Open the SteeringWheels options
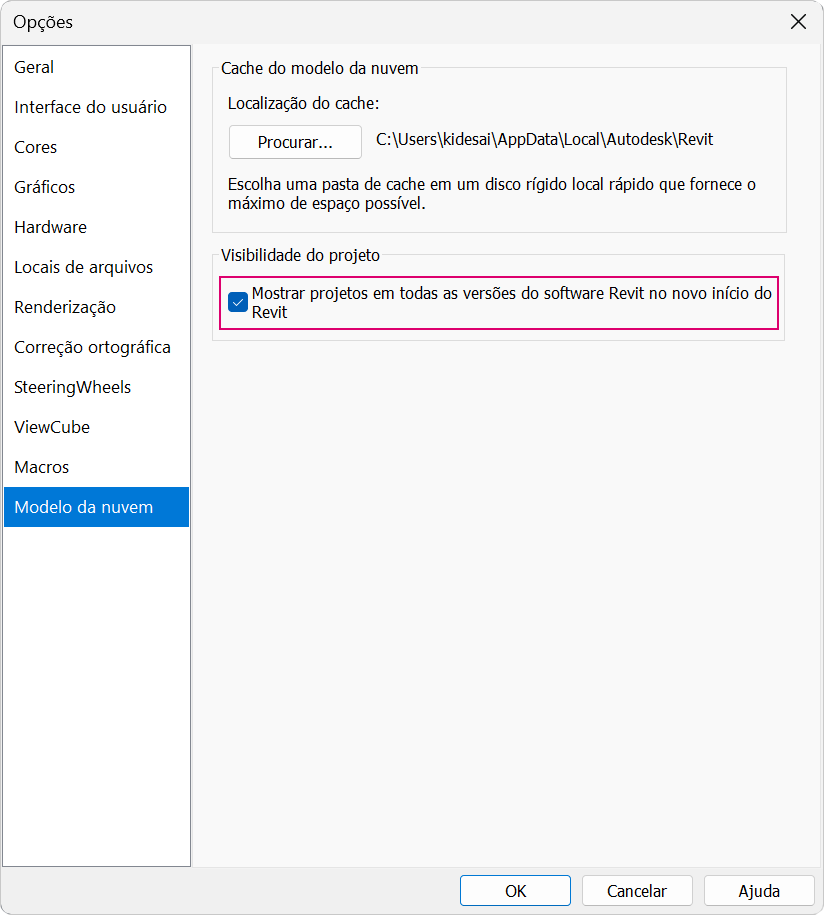This screenshot has height=915, width=824. [x=72, y=387]
